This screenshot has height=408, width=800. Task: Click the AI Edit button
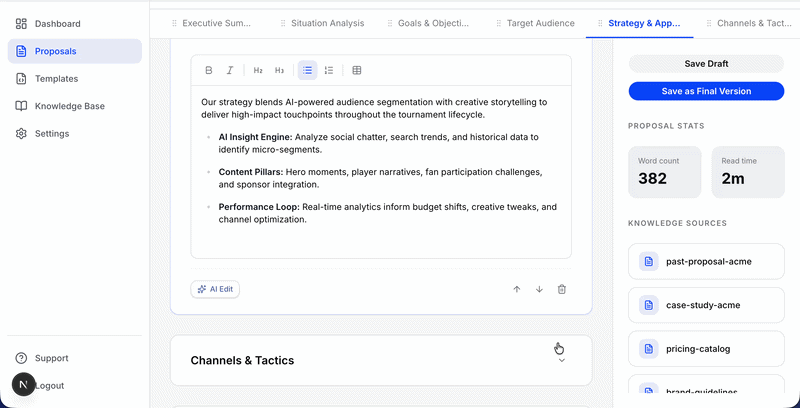pyautogui.click(x=215, y=289)
